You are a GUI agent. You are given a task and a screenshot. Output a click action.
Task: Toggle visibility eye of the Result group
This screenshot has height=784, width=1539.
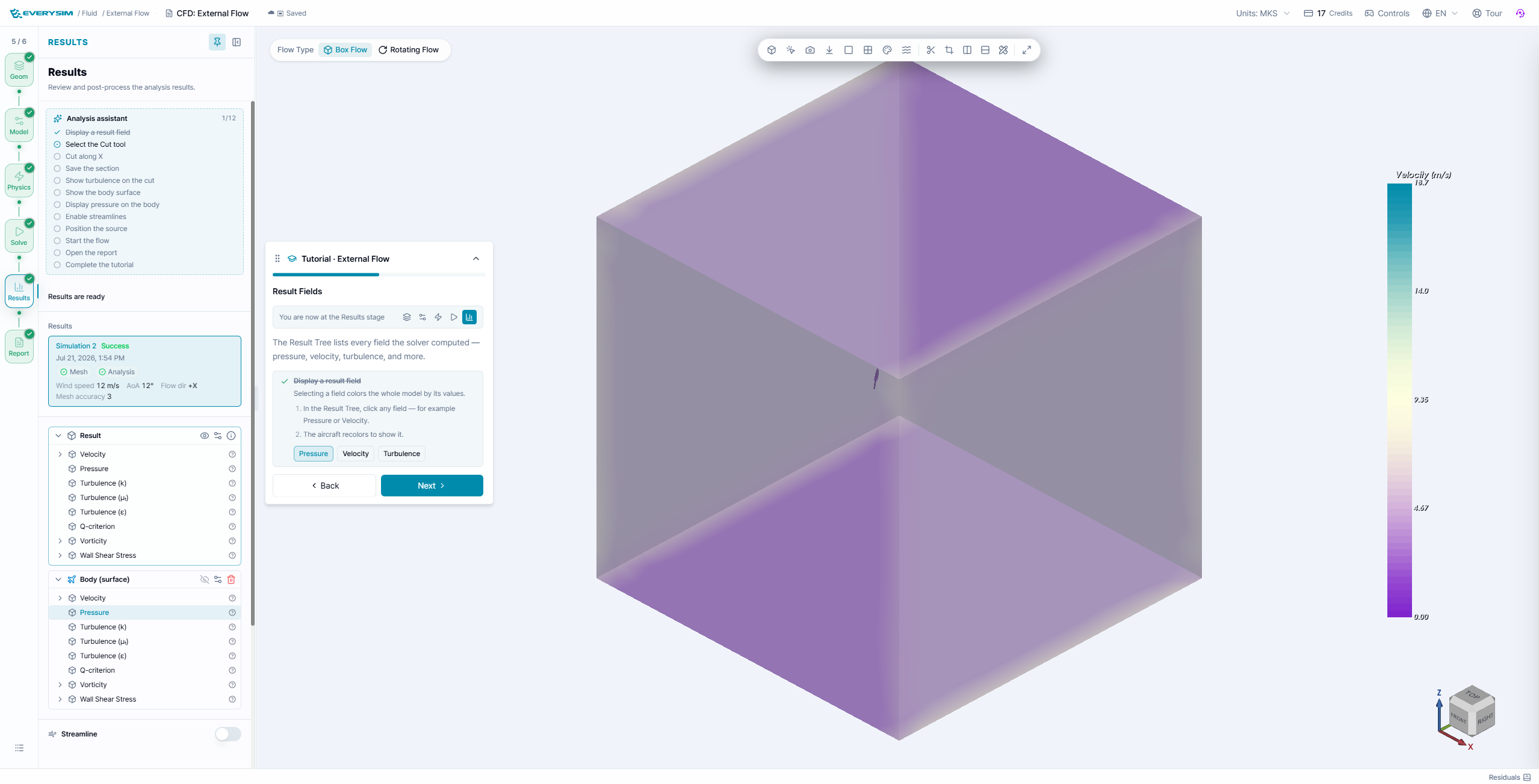click(x=205, y=436)
